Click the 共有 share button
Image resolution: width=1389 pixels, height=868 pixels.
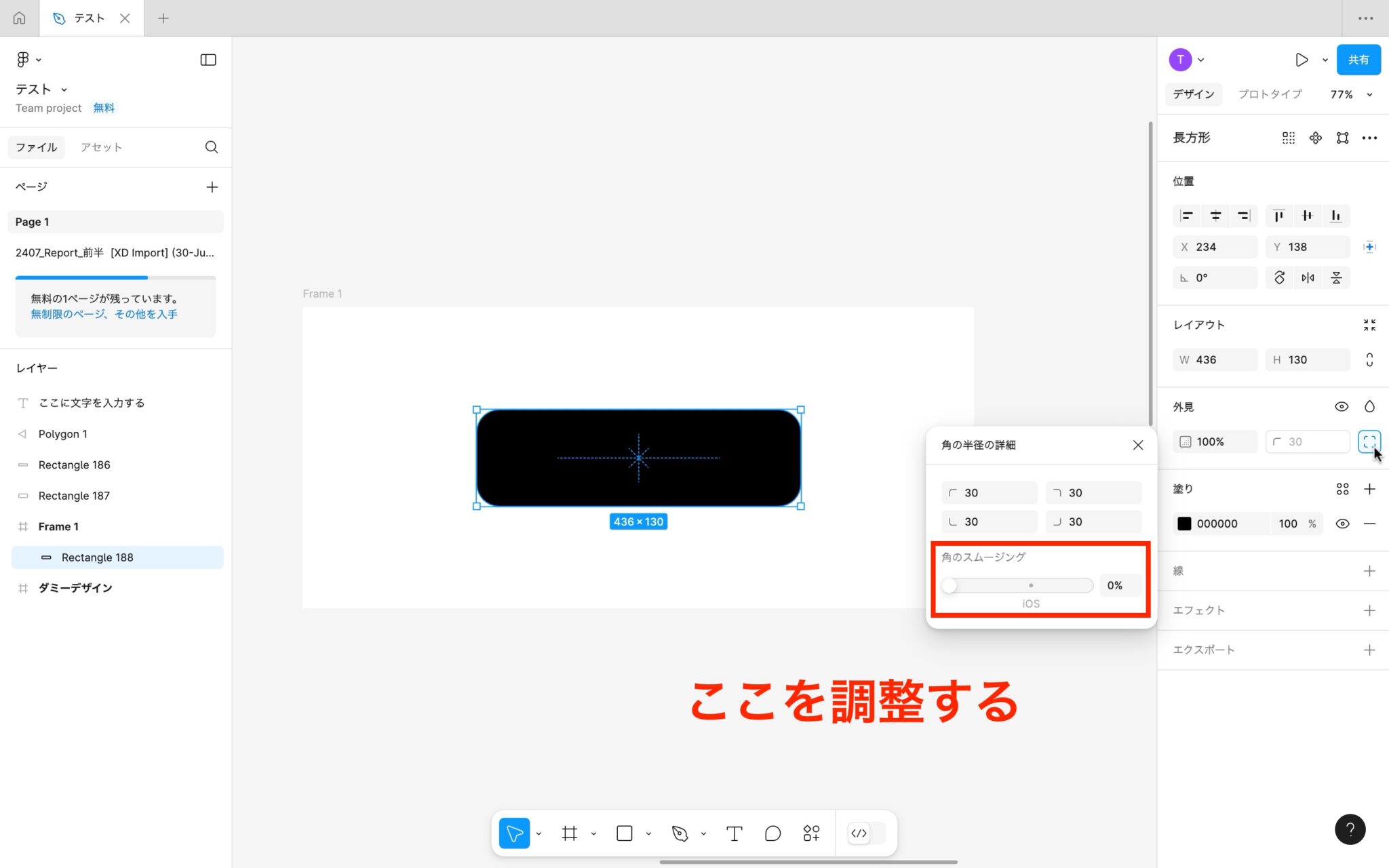coord(1357,59)
